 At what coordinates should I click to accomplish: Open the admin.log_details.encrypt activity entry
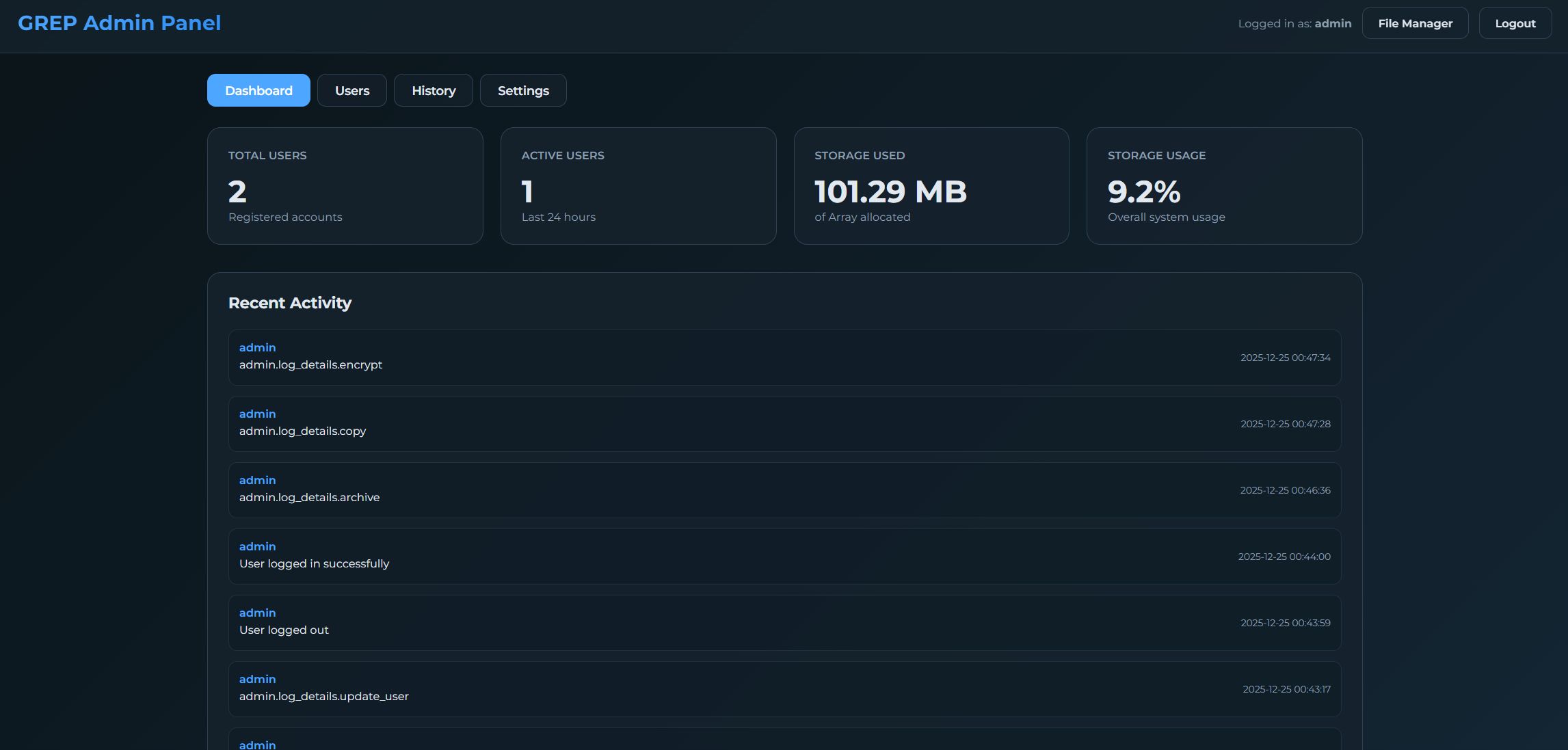[784, 358]
